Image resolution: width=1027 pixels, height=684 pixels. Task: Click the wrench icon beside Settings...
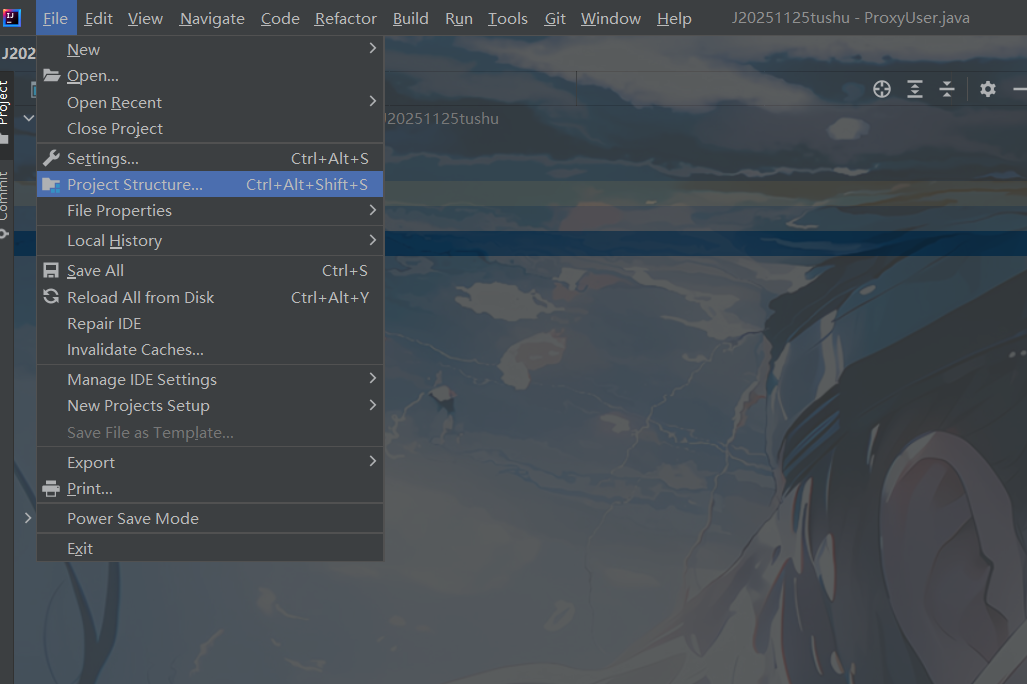pos(51,158)
